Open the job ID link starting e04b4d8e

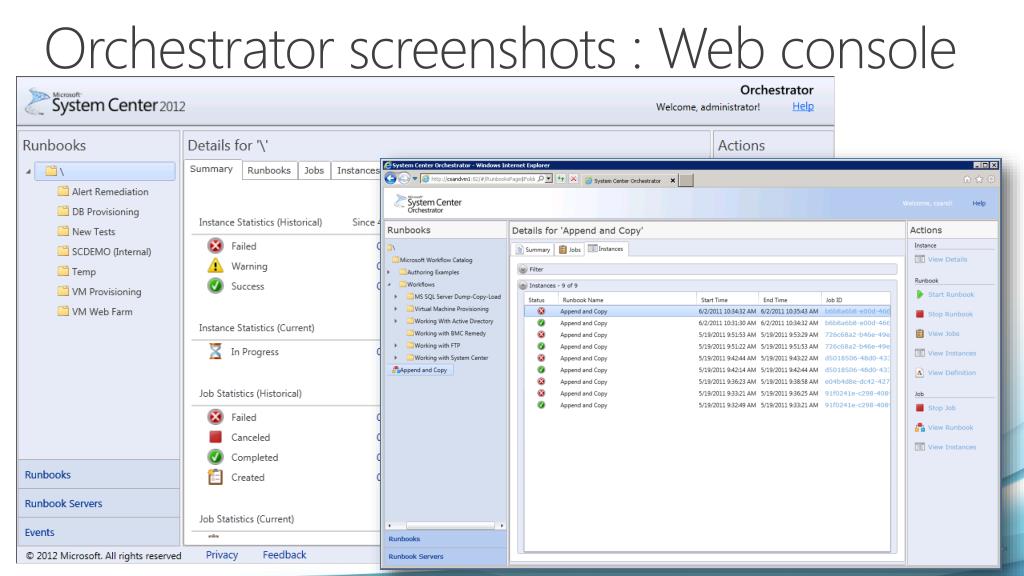pos(857,382)
